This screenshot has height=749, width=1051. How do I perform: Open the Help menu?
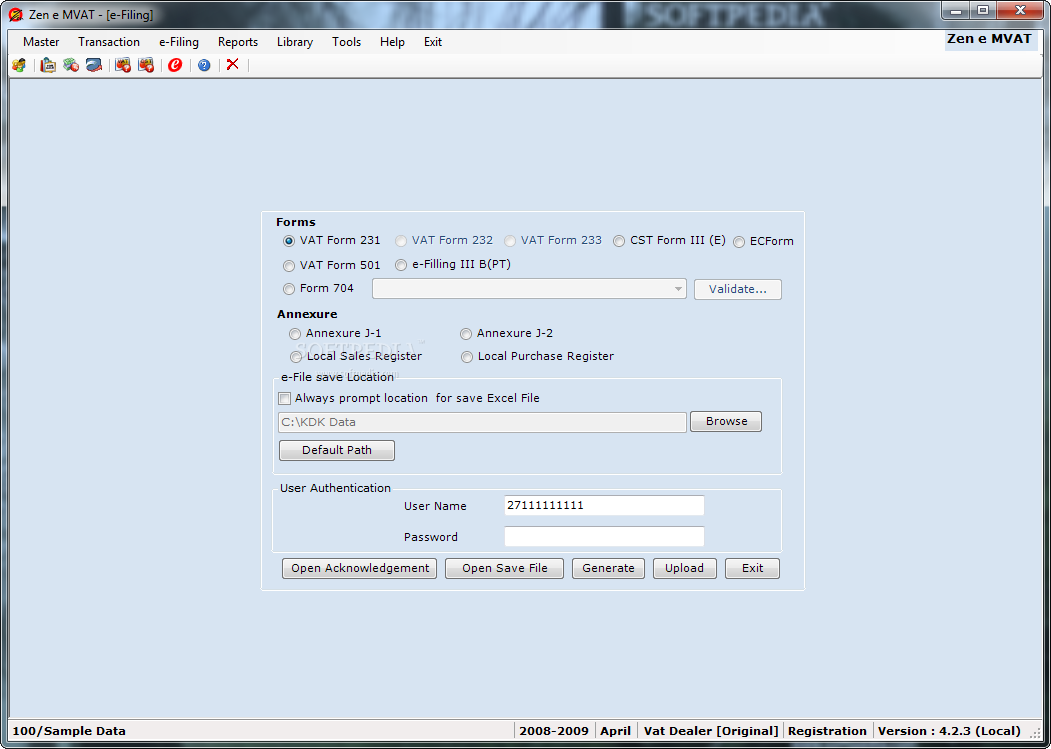pyautogui.click(x=392, y=42)
